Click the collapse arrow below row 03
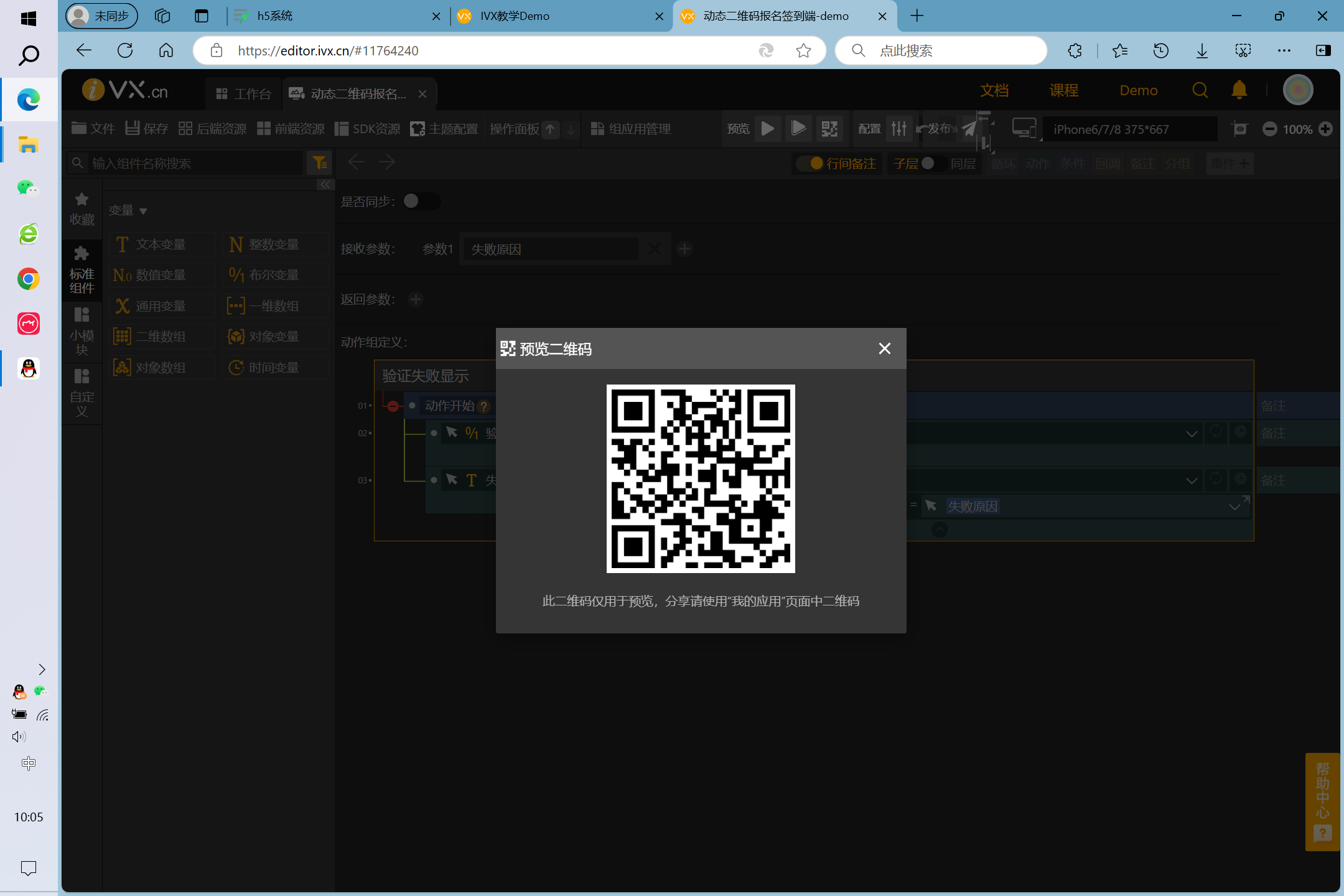 point(940,529)
